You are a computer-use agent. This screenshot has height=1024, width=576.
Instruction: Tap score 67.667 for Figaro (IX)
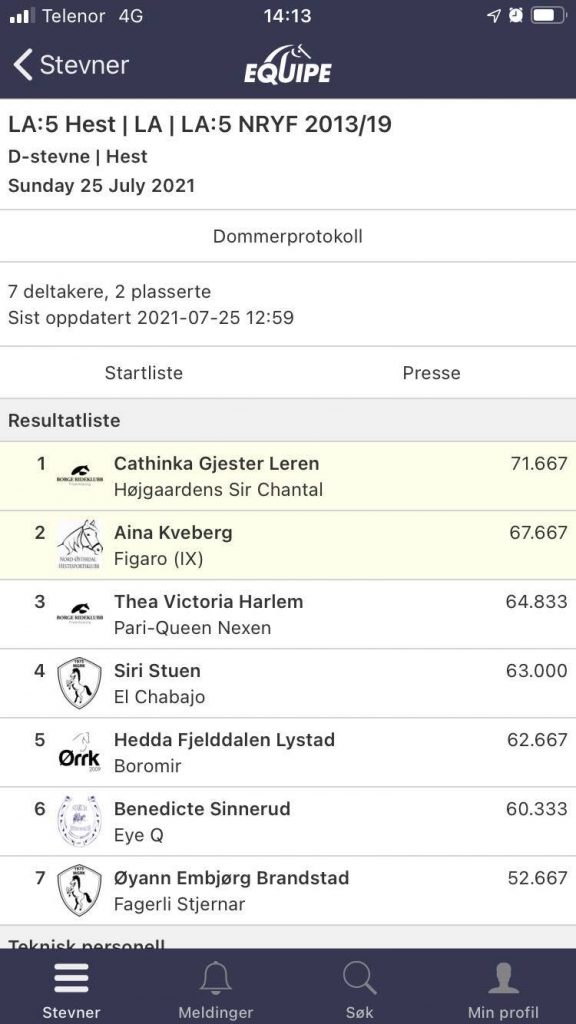tap(538, 532)
